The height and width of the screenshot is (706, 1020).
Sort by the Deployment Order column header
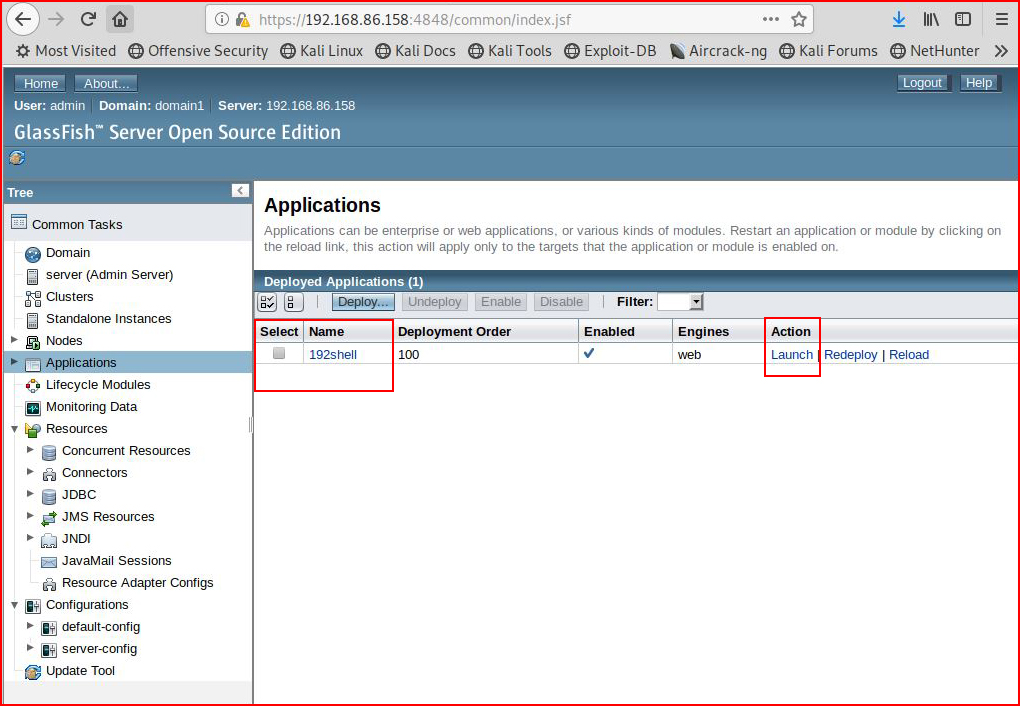click(x=454, y=331)
